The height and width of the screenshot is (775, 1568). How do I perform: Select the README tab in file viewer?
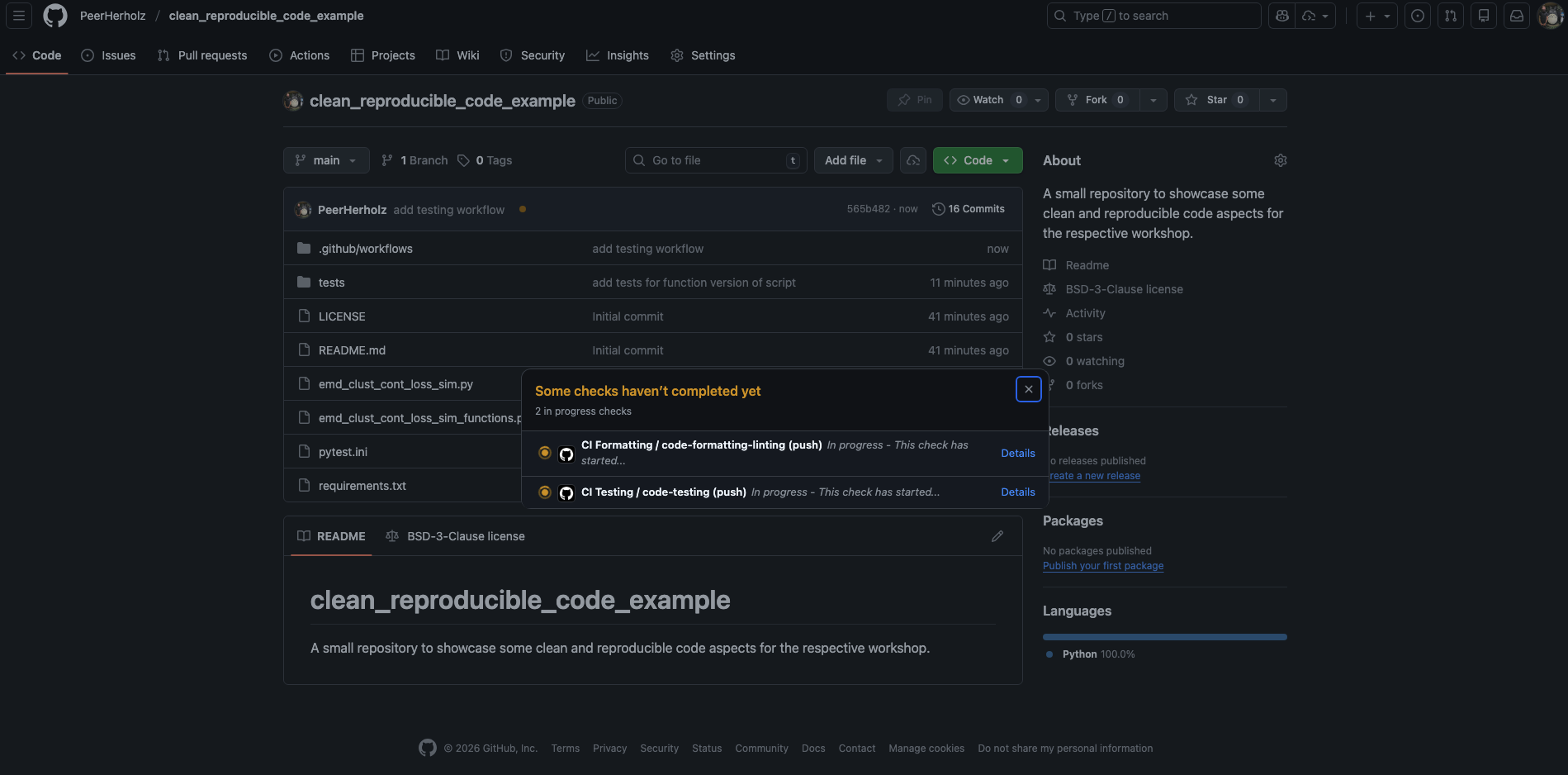(331, 536)
